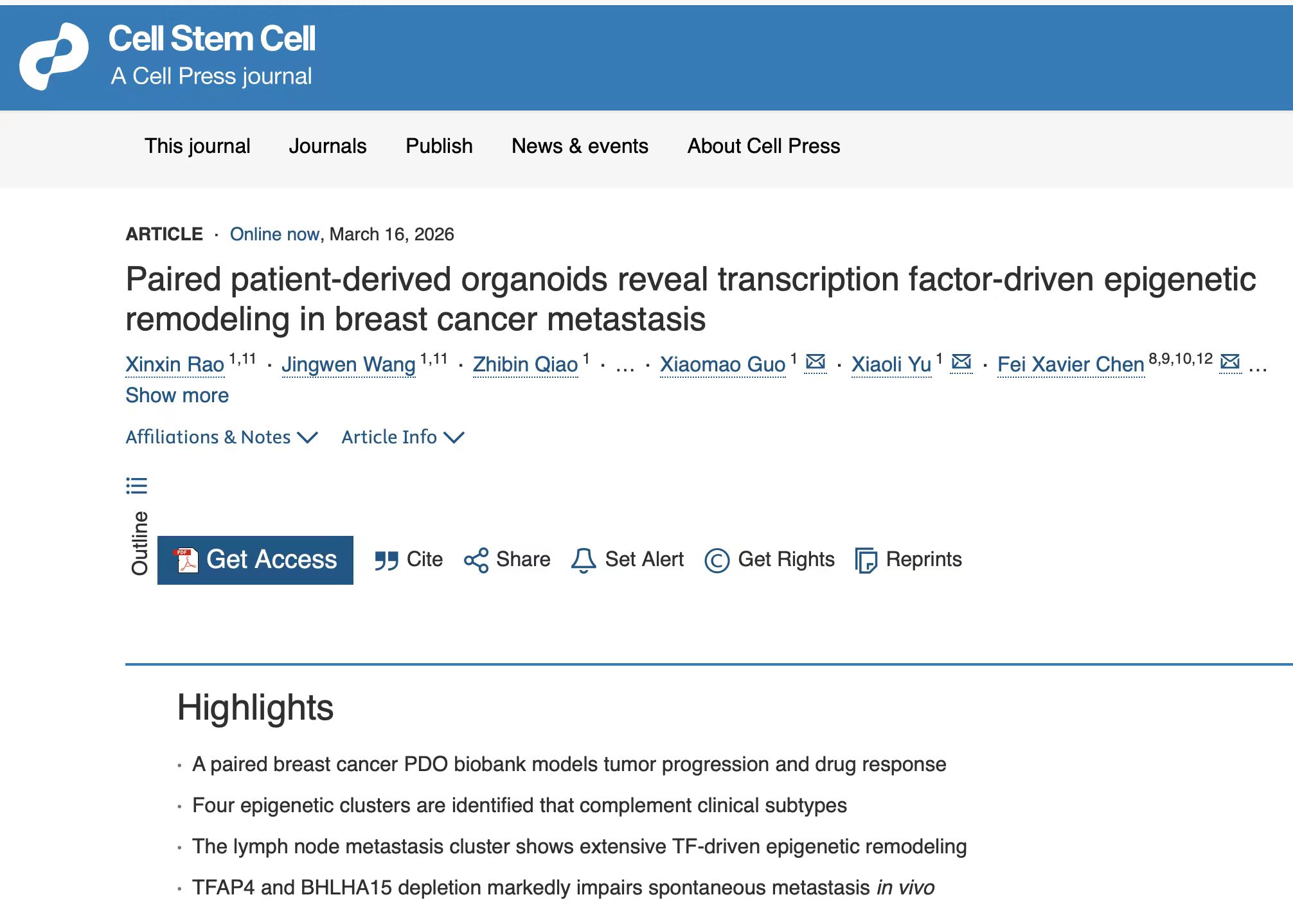
Task: Click the Get Rights copyright icon
Action: [x=717, y=560]
